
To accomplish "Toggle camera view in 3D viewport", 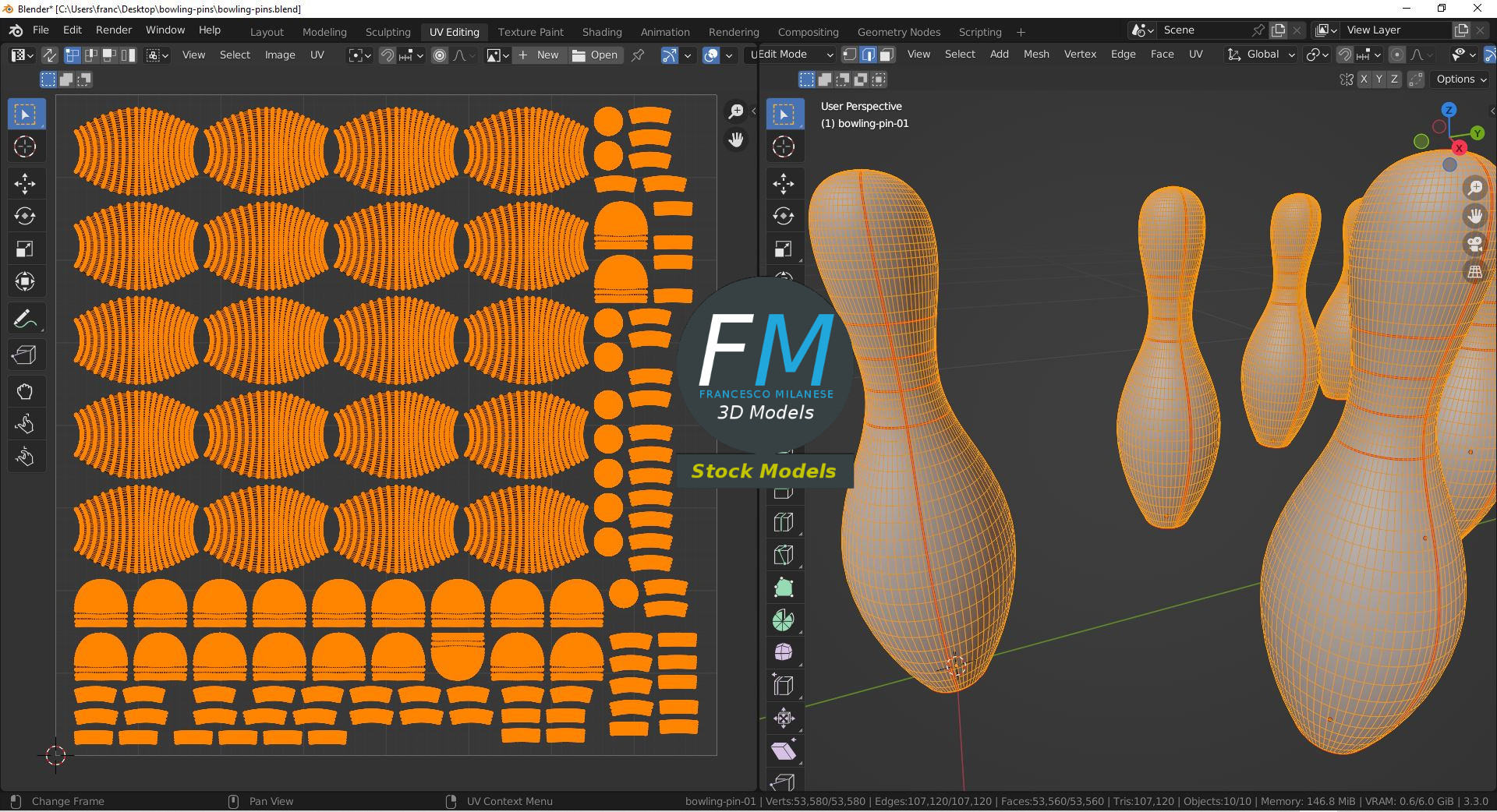I will [1474, 244].
